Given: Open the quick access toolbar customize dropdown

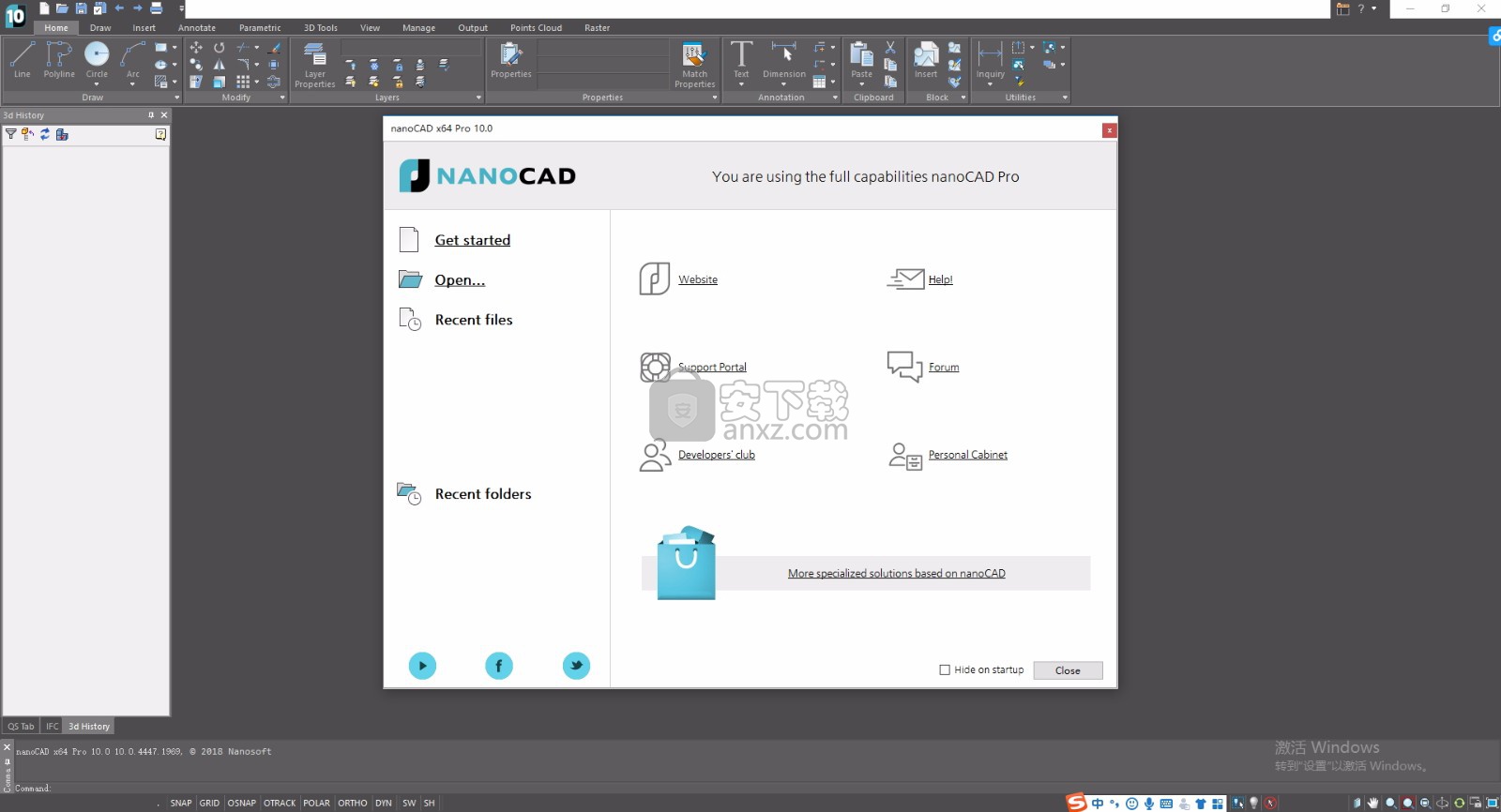Looking at the screenshot, I should 181,8.
